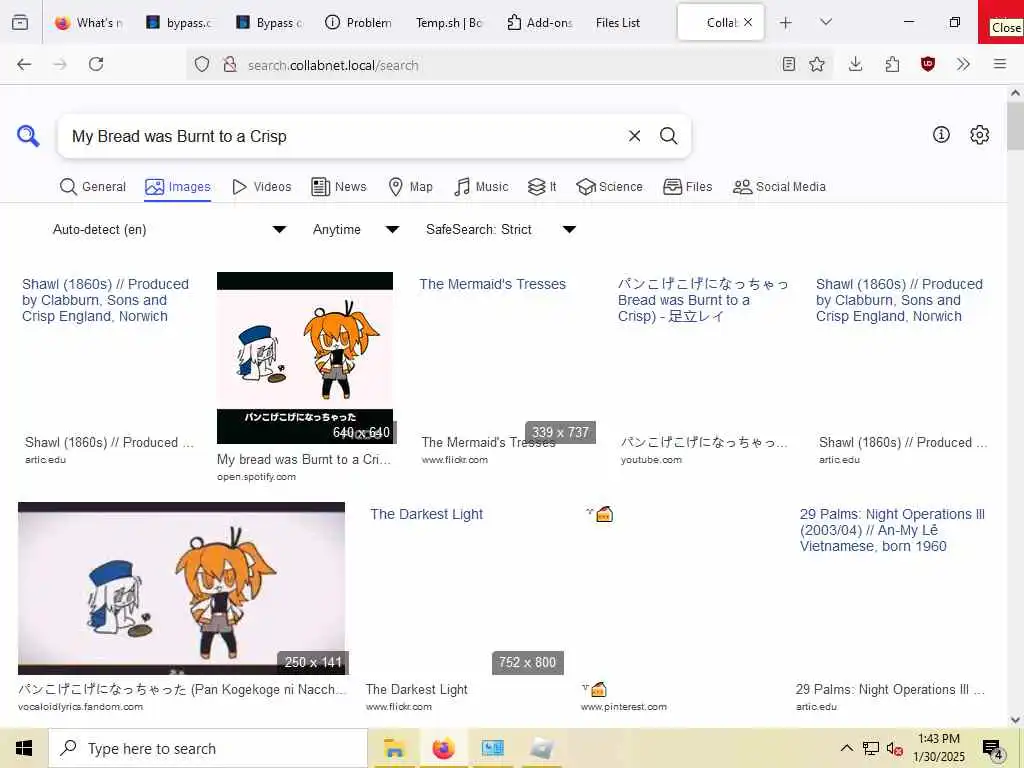This screenshot has width=1024, height=768.
Task: Bookmark this page with star icon
Action: [x=816, y=64]
